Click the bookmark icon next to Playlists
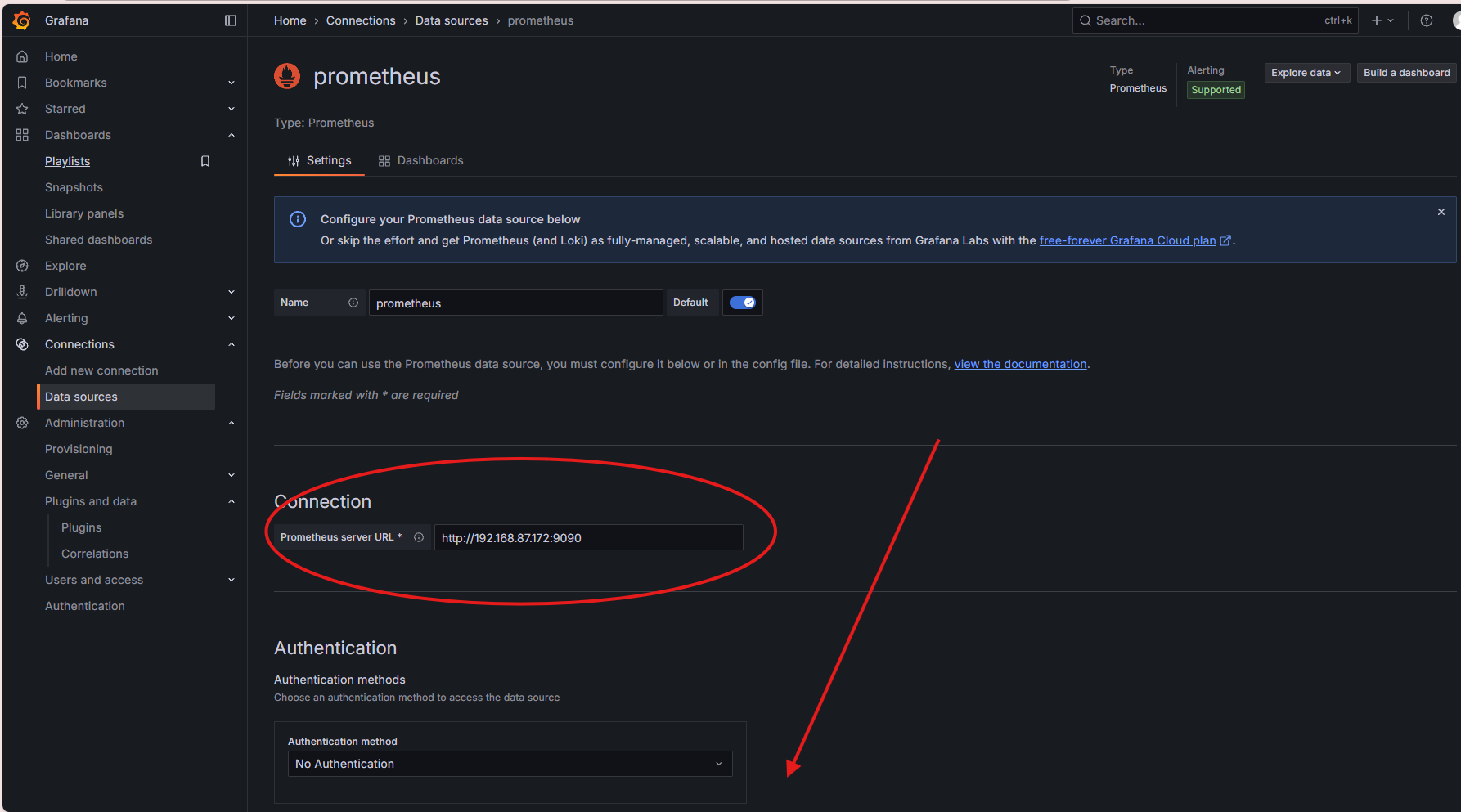Screen dimensions: 1461x812 (205, 161)
